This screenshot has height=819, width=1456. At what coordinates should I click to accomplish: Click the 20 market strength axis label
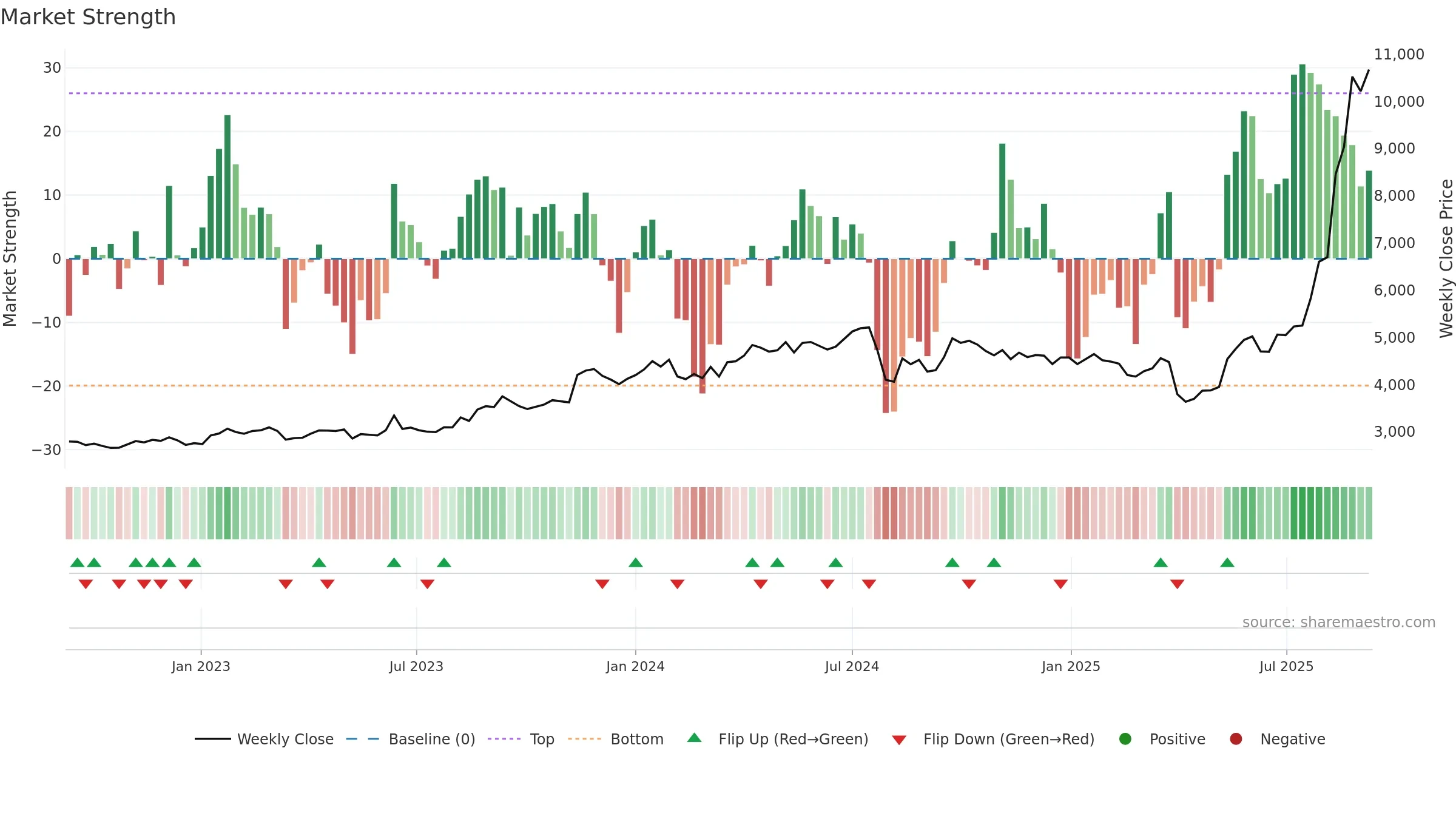(x=52, y=132)
